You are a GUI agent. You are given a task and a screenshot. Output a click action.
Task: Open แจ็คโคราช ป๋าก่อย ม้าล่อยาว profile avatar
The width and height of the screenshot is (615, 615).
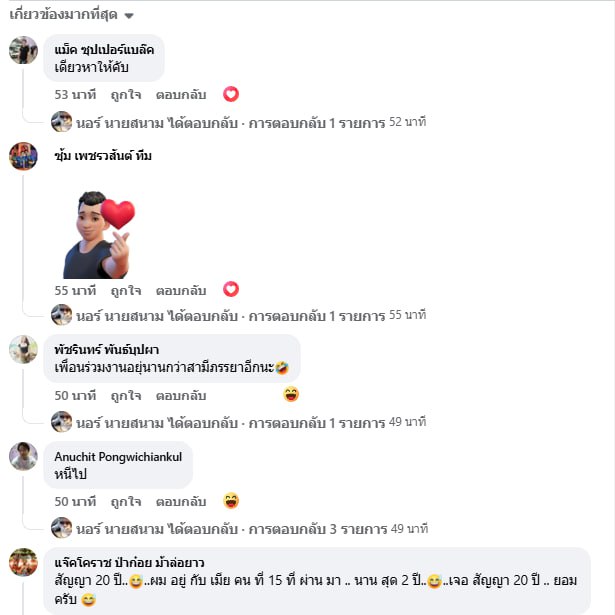pyautogui.click(x=24, y=562)
